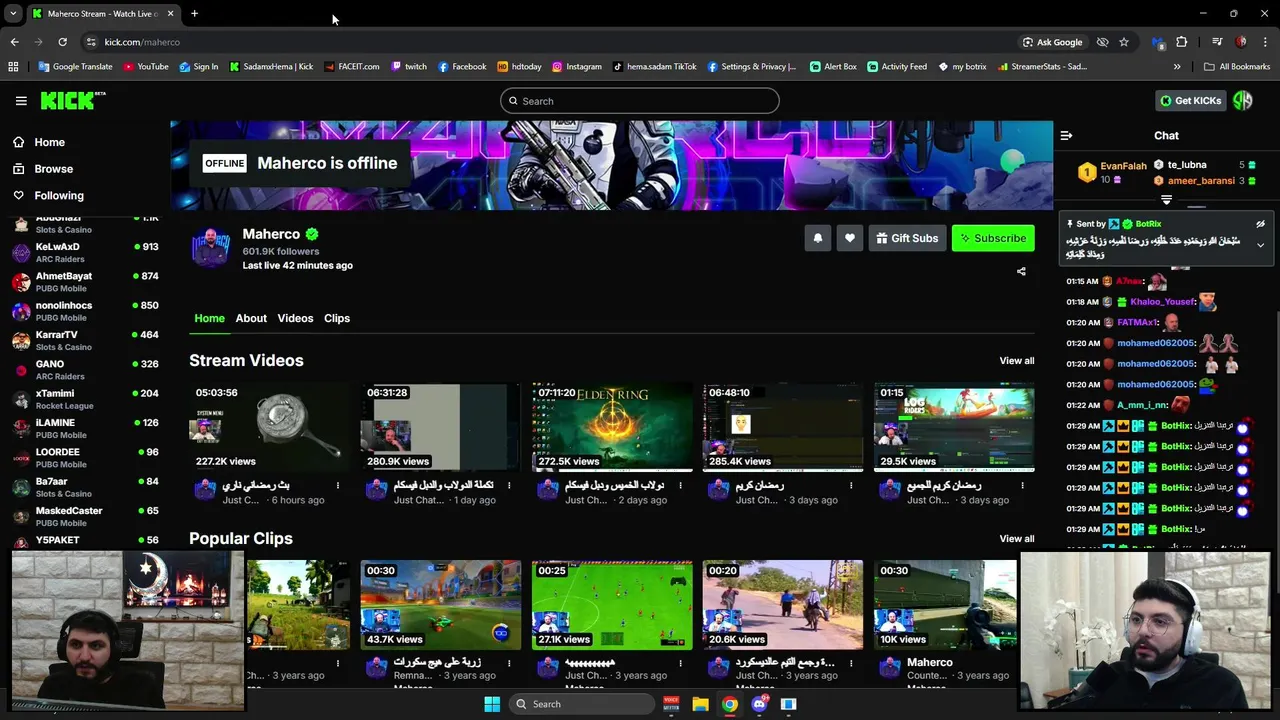Image resolution: width=1280 pixels, height=720 pixels.
Task: Open the twitch bookmark
Action: coord(409,67)
